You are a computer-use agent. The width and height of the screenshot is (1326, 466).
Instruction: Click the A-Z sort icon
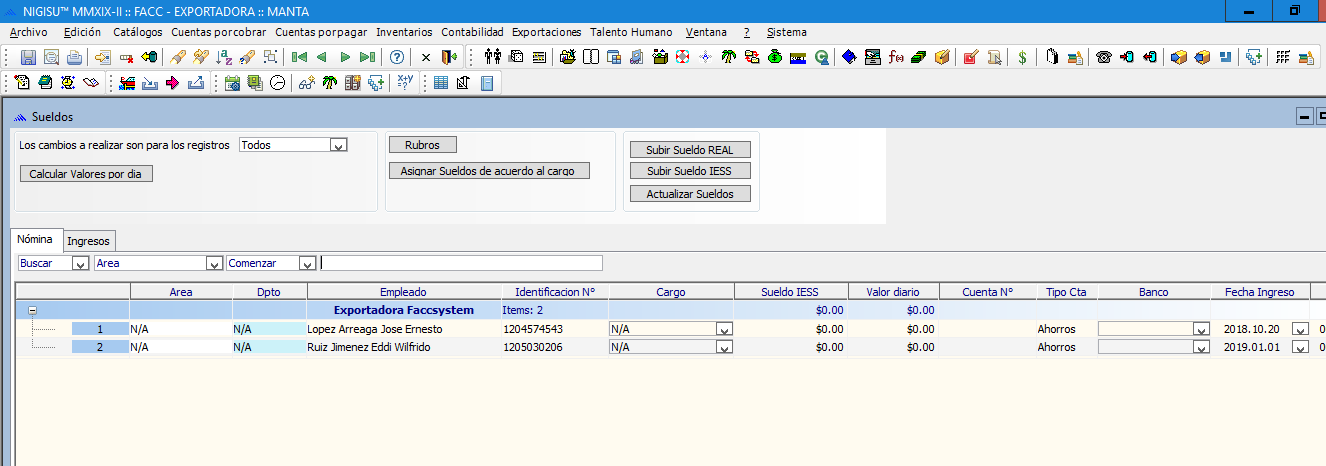(x=223, y=57)
